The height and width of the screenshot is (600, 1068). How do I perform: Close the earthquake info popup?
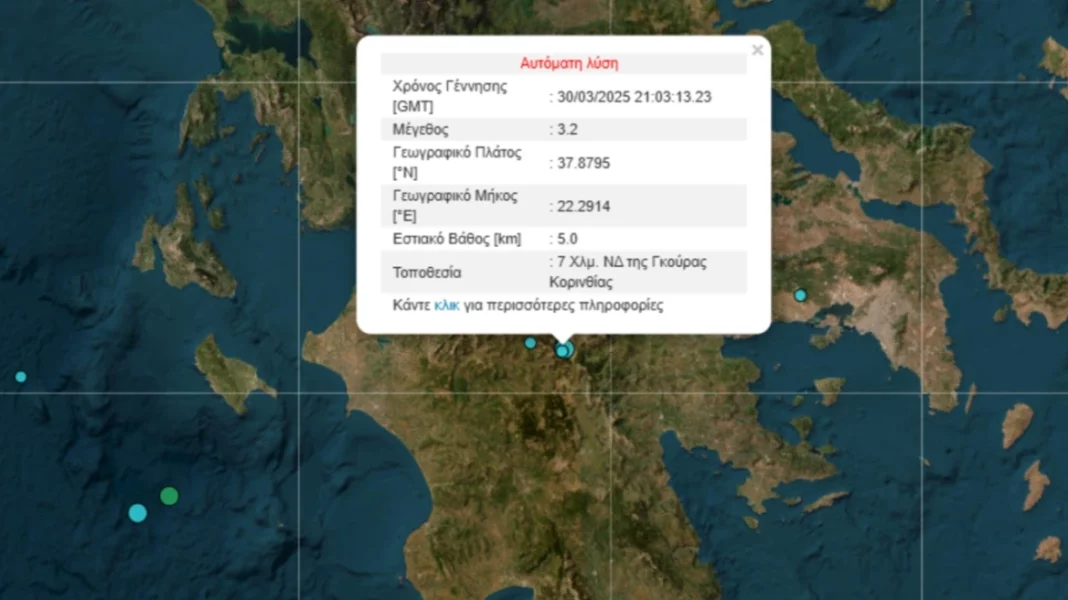tap(757, 50)
